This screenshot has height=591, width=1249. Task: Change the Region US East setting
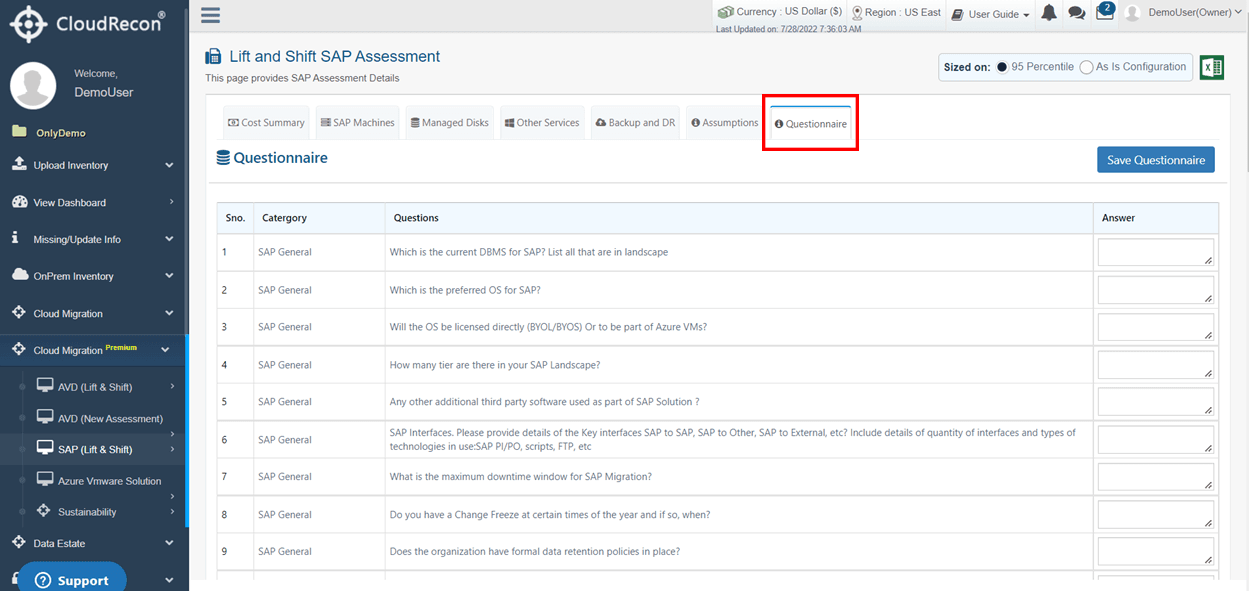tap(896, 12)
